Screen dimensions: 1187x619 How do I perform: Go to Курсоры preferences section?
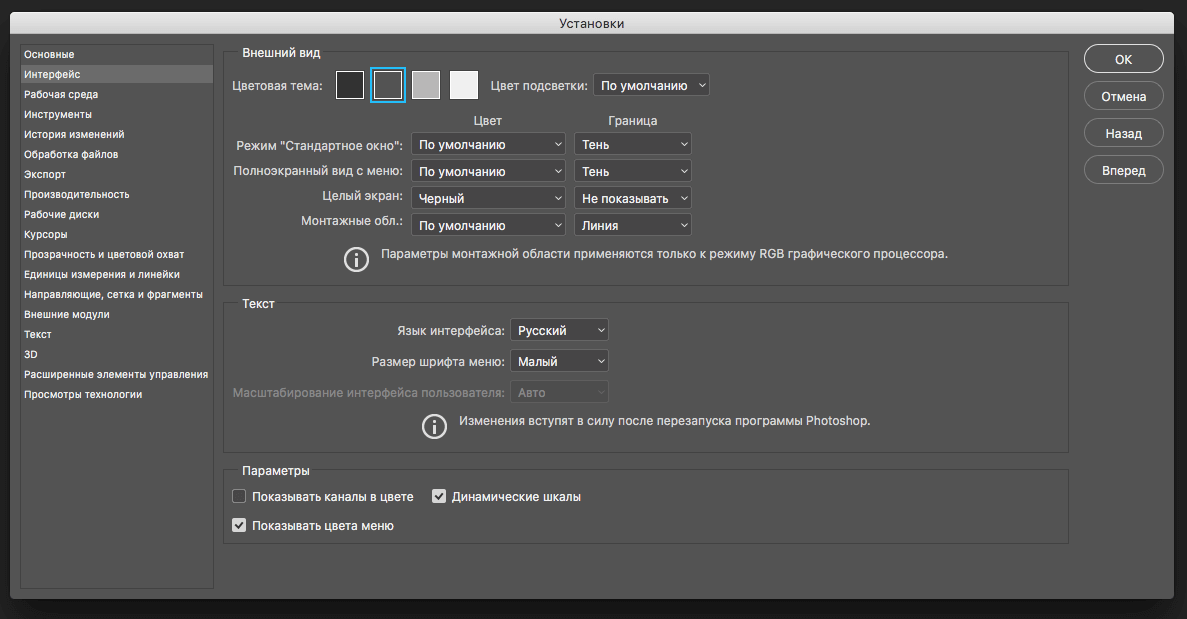(46, 234)
